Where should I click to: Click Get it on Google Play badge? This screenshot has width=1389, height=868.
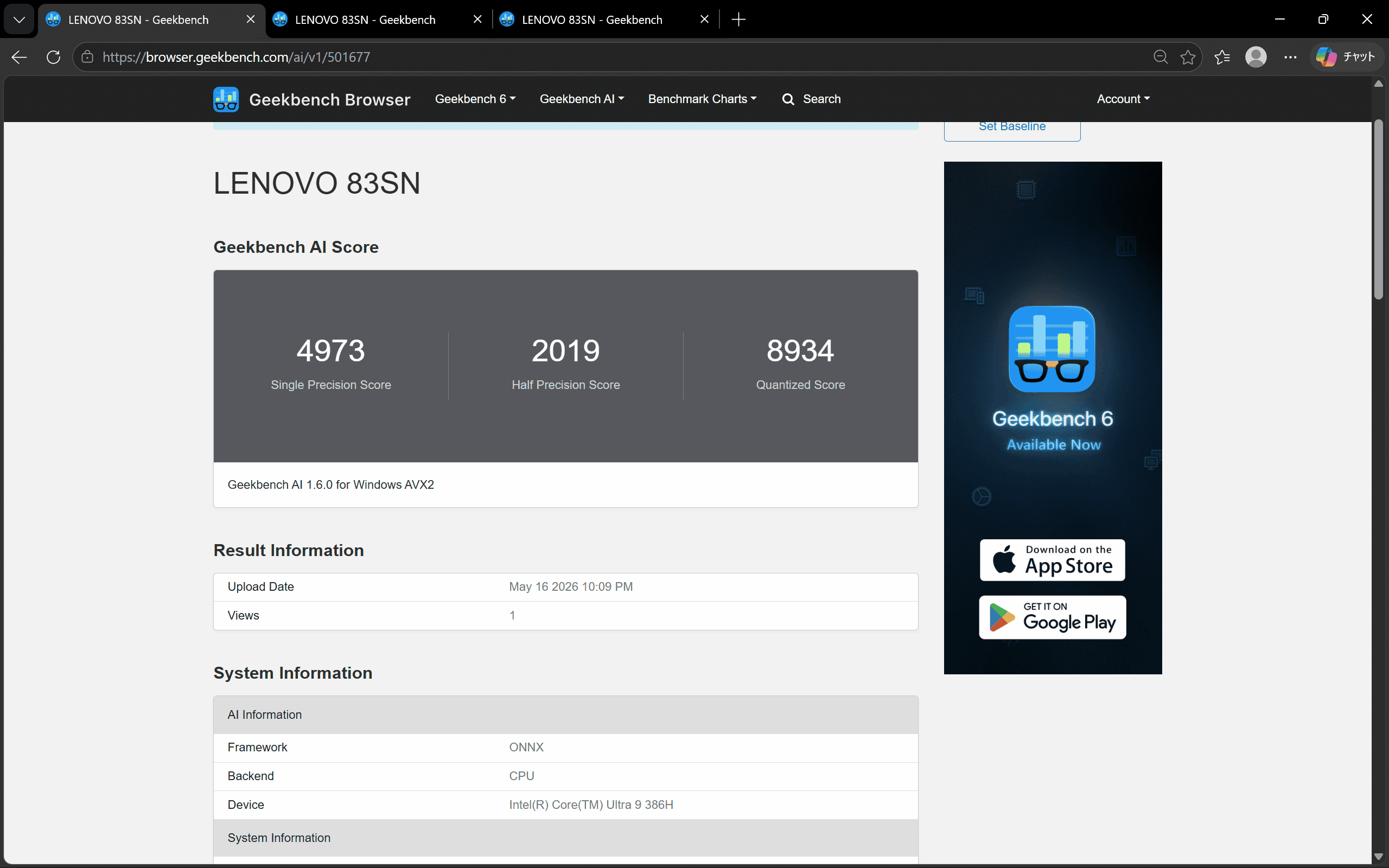tap(1052, 617)
